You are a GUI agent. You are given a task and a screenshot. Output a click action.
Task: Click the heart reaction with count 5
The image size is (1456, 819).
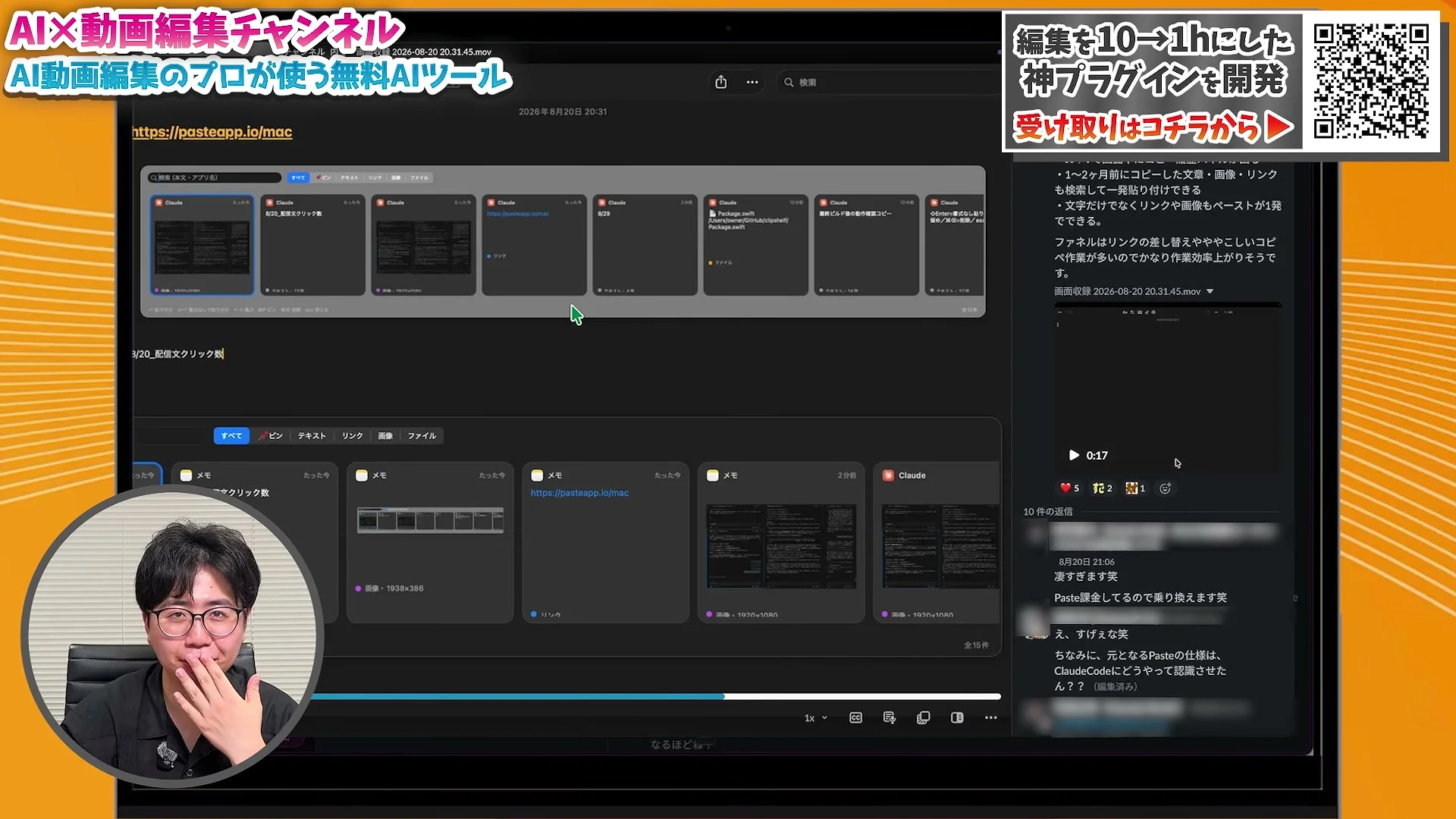(x=1069, y=488)
